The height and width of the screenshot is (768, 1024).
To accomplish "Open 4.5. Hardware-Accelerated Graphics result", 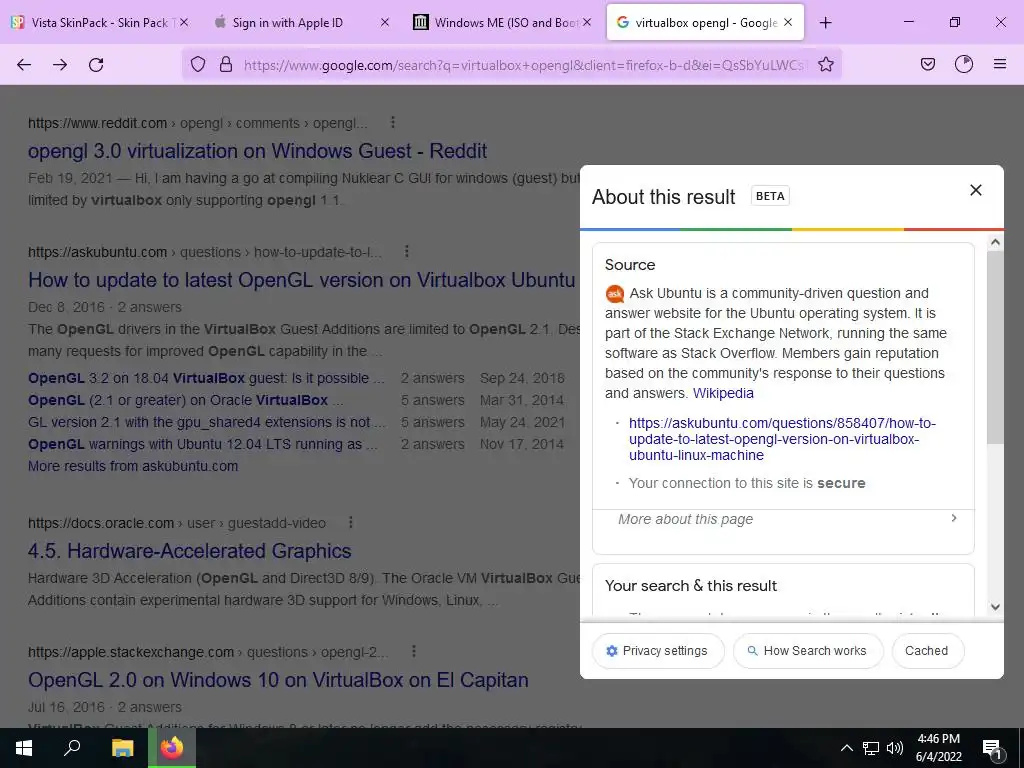I will point(189,551).
